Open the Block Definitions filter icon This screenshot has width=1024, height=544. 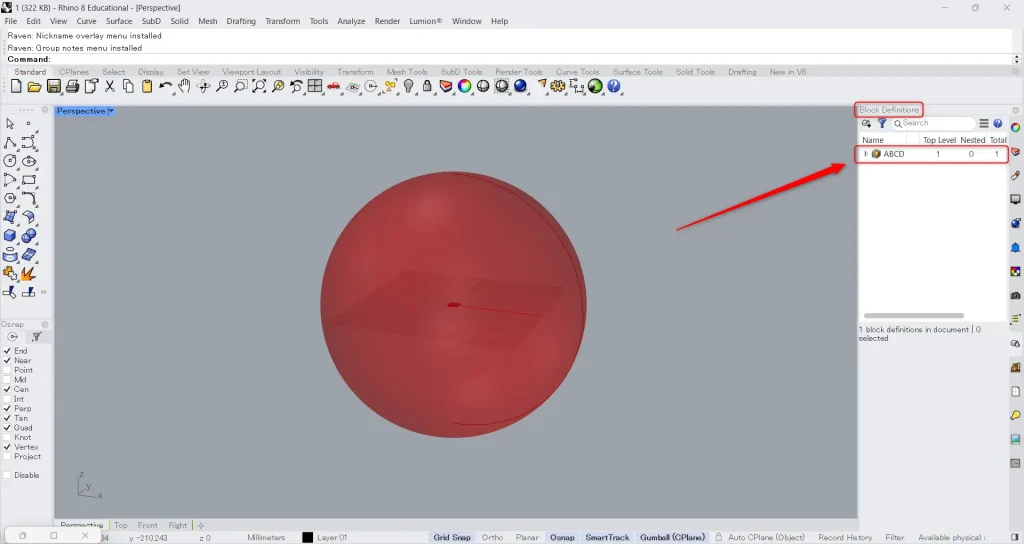[x=882, y=124]
